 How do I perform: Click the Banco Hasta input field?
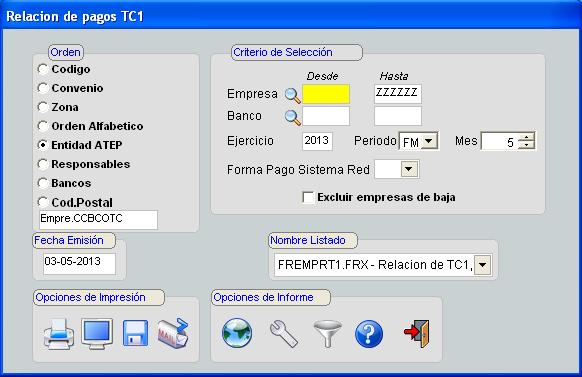coord(398,116)
